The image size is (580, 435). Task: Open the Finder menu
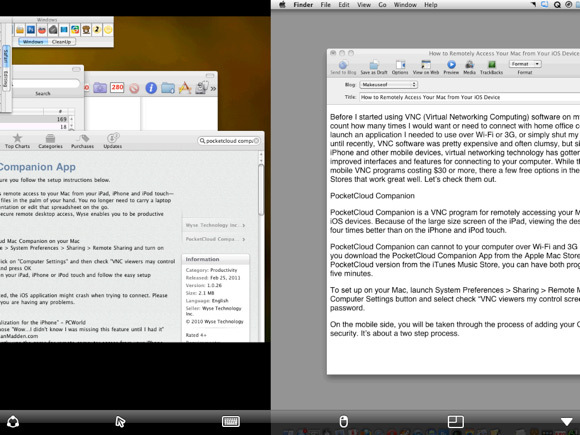click(x=303, y=5)
